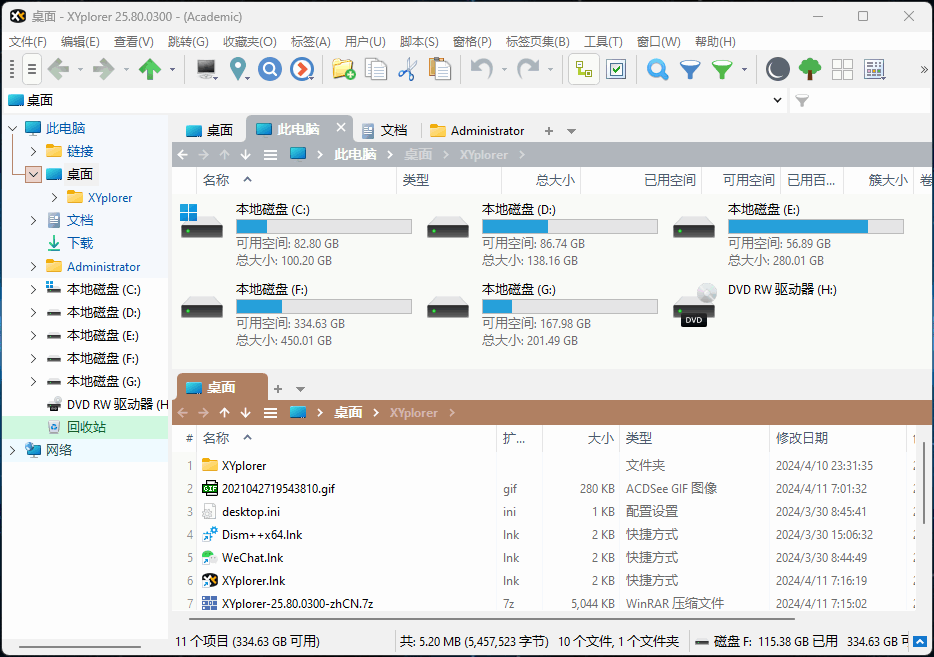Switch to the Administrator tab

coord(477,130)
